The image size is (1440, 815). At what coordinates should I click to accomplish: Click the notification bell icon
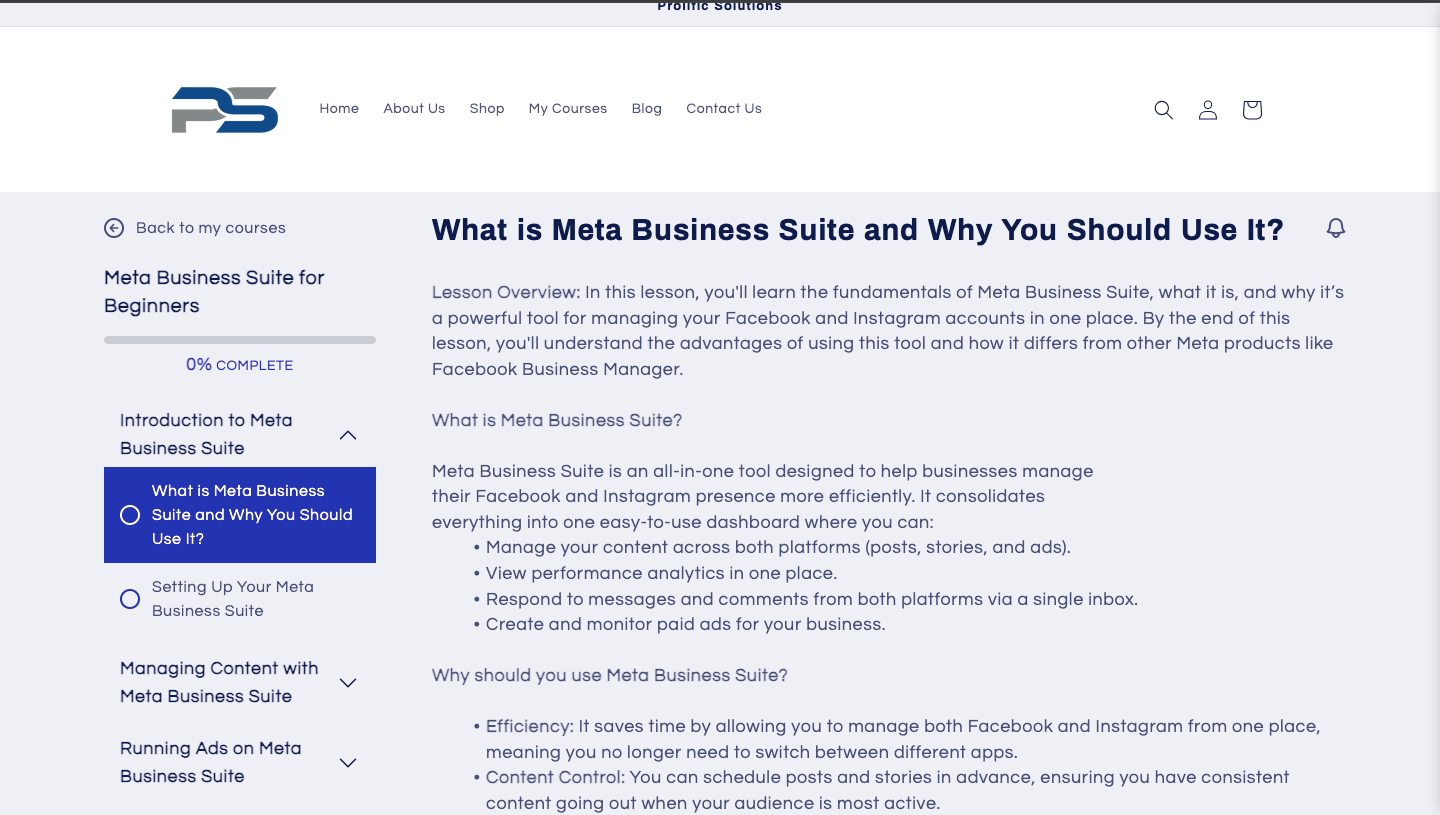pyautogui.click(x=1335, y=228)
